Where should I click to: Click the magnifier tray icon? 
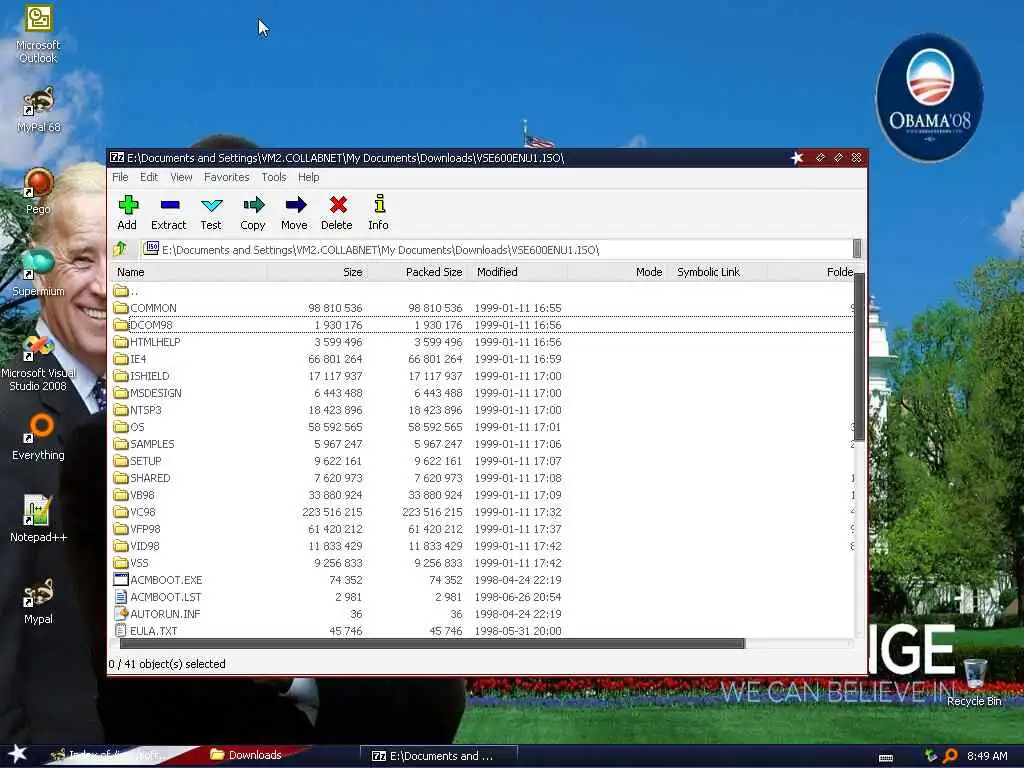tap(950, 756)
